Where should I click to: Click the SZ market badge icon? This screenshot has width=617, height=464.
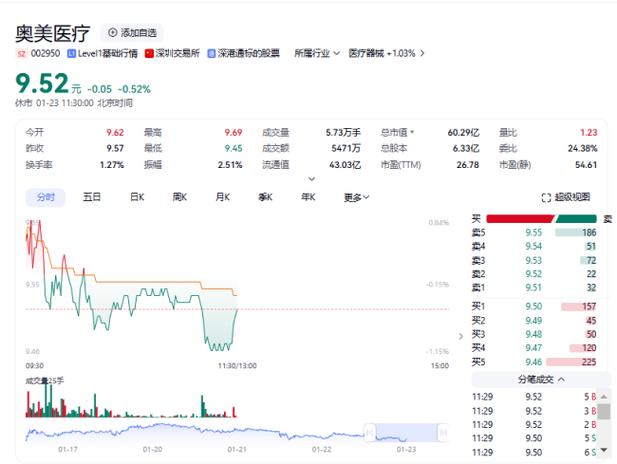coord(21,53)
